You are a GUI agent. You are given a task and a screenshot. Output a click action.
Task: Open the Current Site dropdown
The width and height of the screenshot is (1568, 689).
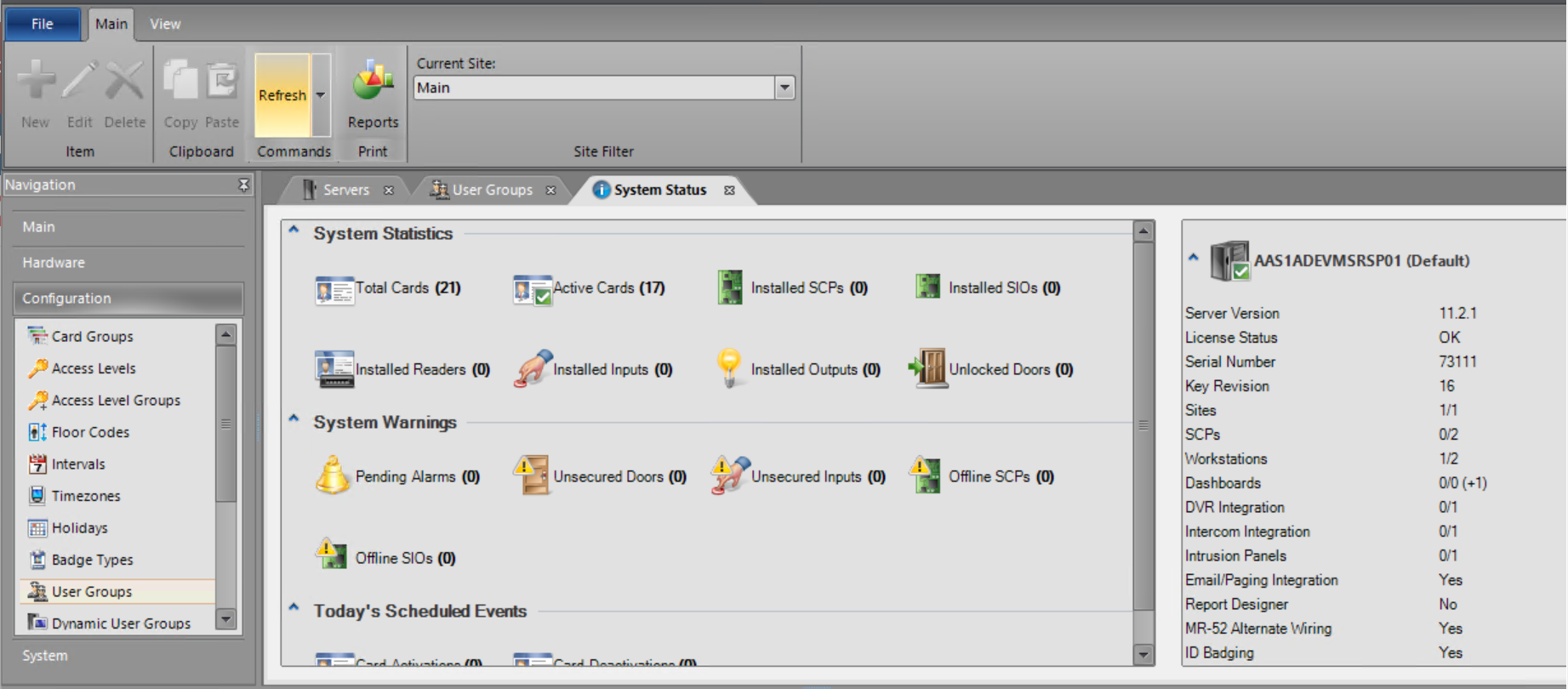(784, 88)
